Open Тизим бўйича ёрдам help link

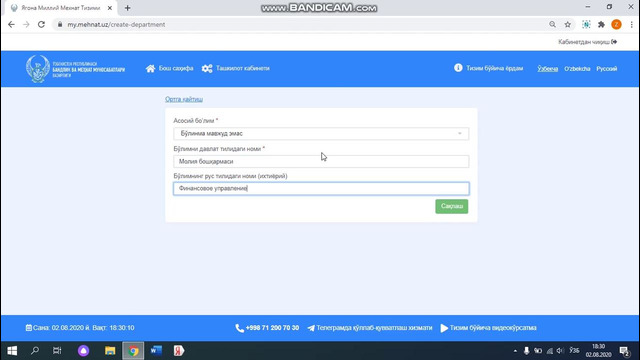(x=489, y=68)
